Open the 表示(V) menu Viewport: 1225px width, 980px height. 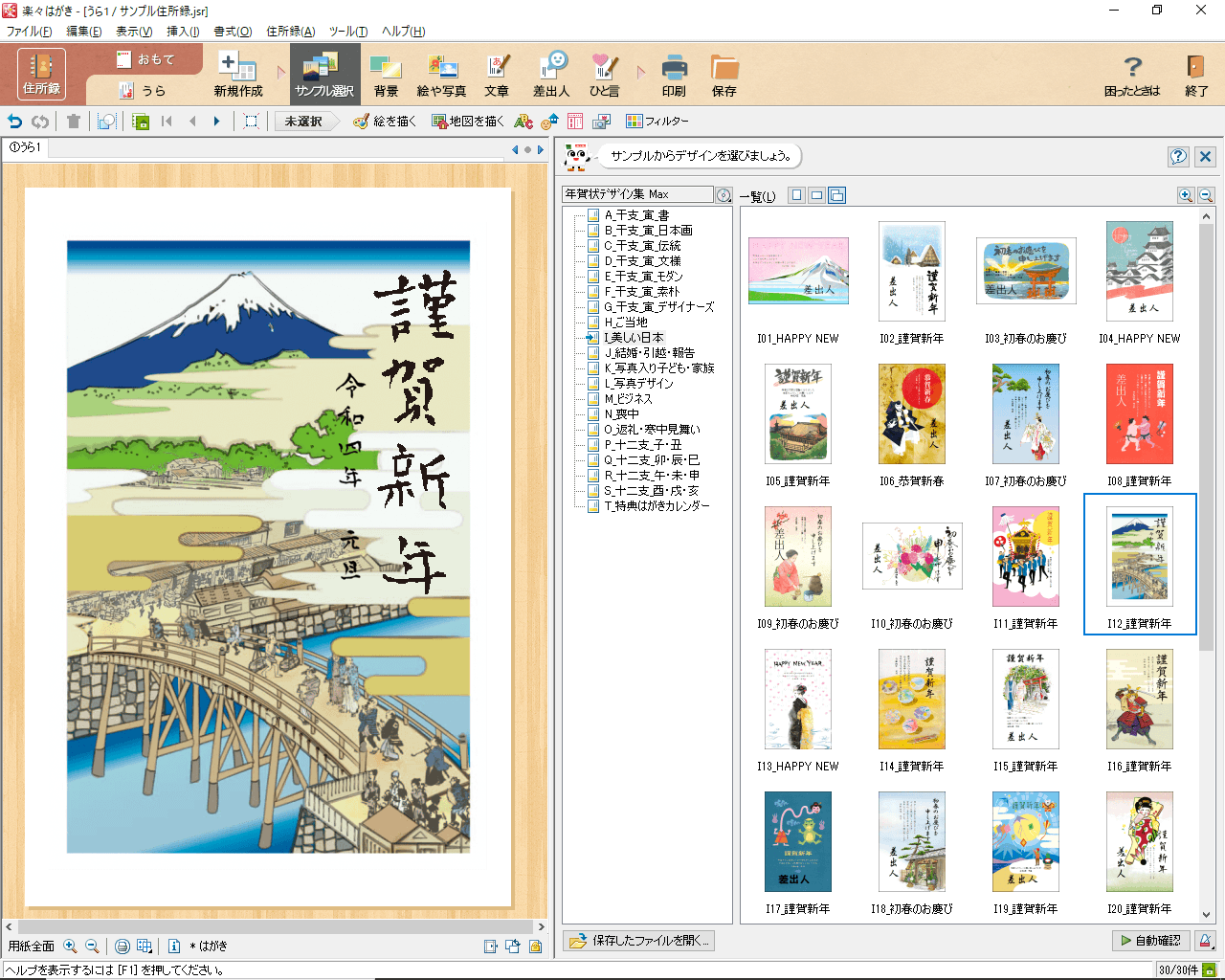[x=134, y=32]
